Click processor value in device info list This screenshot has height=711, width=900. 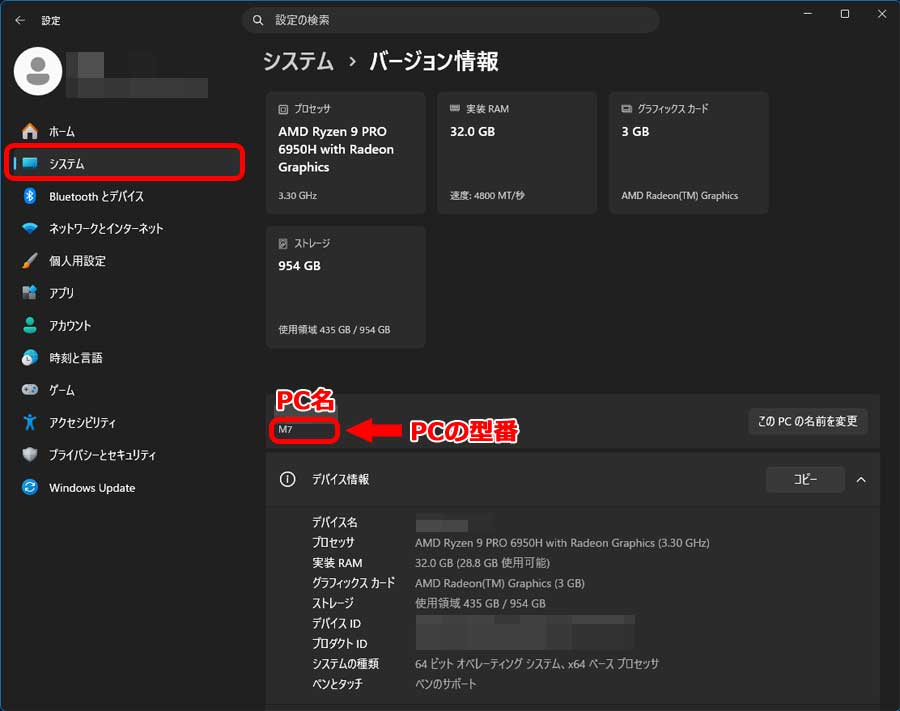click(x=562, y=543)
